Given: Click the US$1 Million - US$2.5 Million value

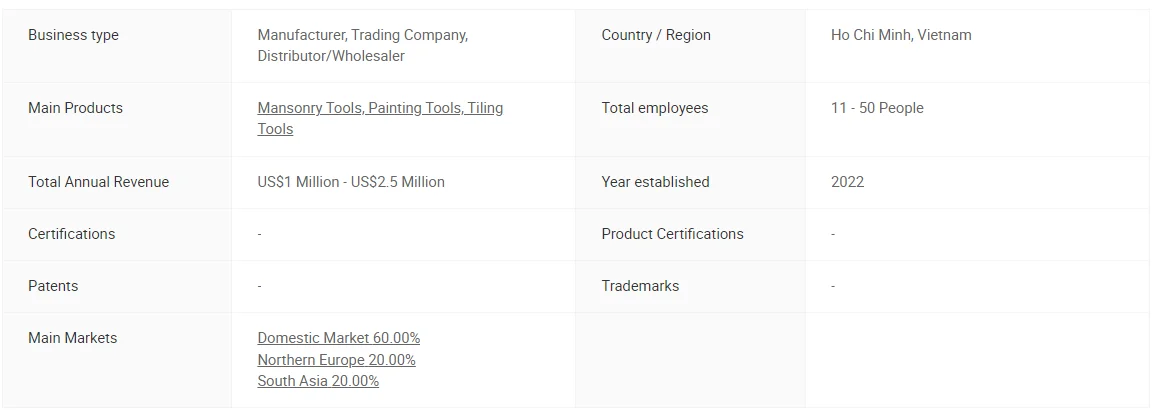Looking at the screenshot, I should (x=351, y=182).
